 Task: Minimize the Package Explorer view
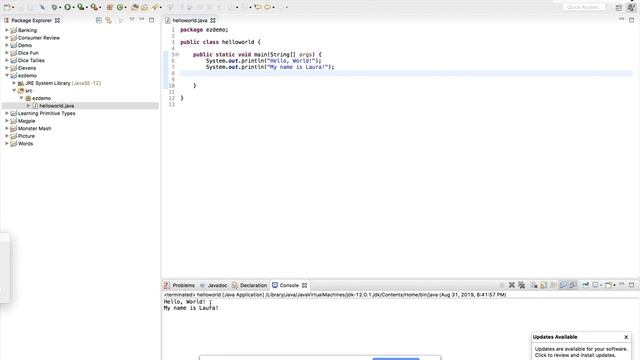[142, 19]
